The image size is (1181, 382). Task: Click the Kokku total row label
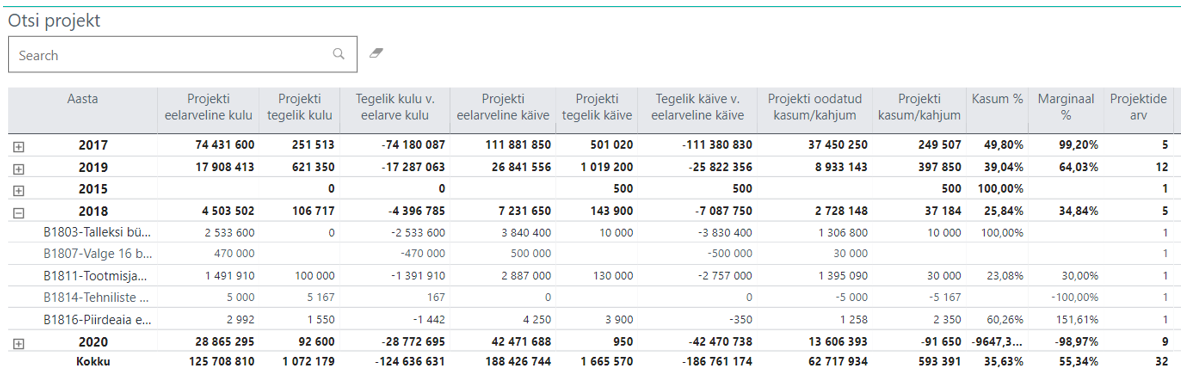(x=93, y=361)
